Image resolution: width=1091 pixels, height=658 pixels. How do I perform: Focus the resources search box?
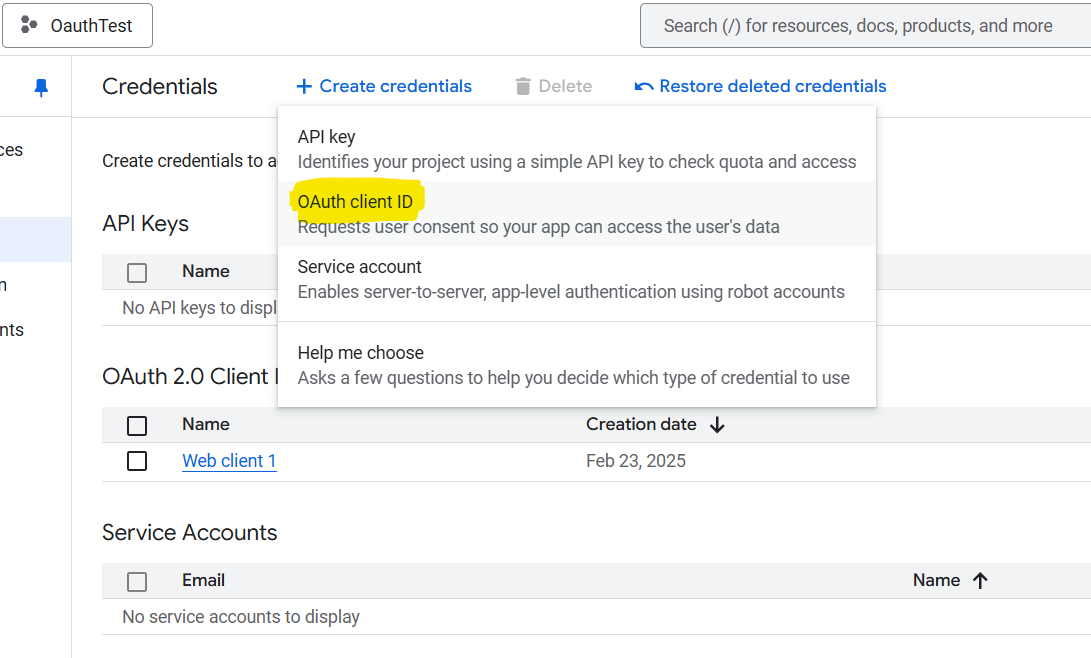coord(858,26)
